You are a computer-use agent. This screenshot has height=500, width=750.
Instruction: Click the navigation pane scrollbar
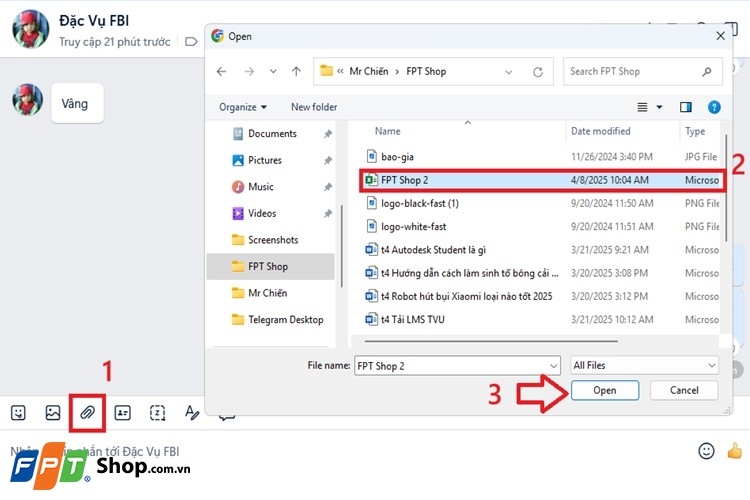point(342,246)
